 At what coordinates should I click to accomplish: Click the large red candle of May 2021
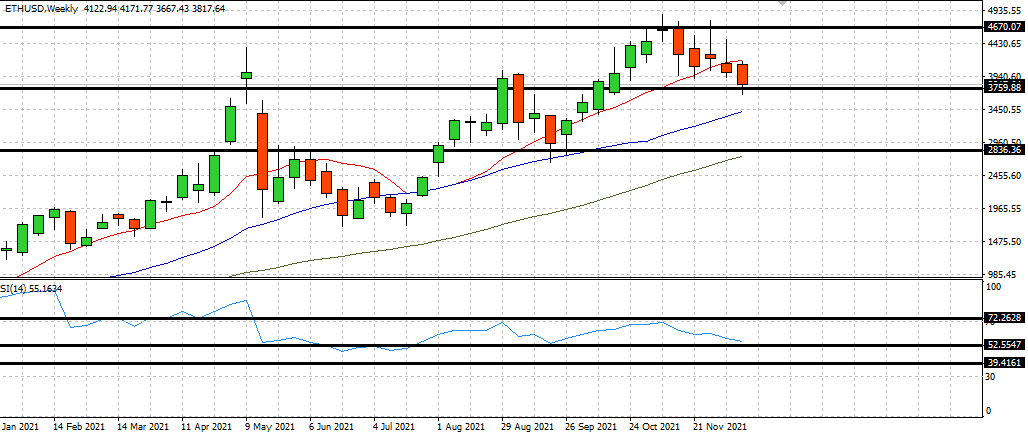(x=262, y=150)
